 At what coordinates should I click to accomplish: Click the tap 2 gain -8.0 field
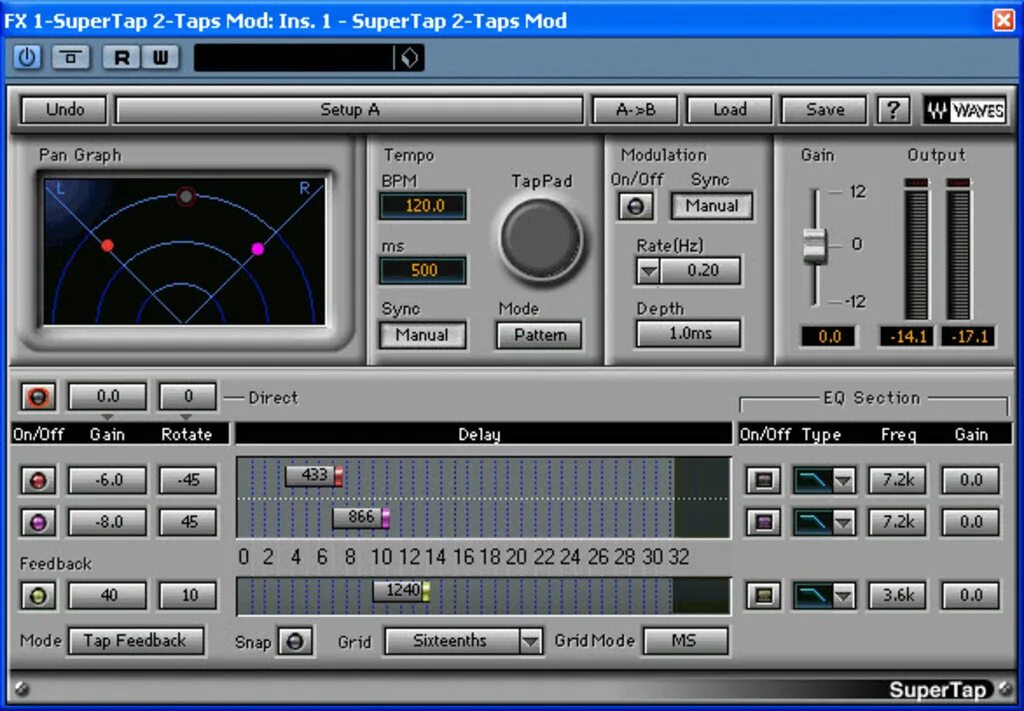tap(108, 522)
